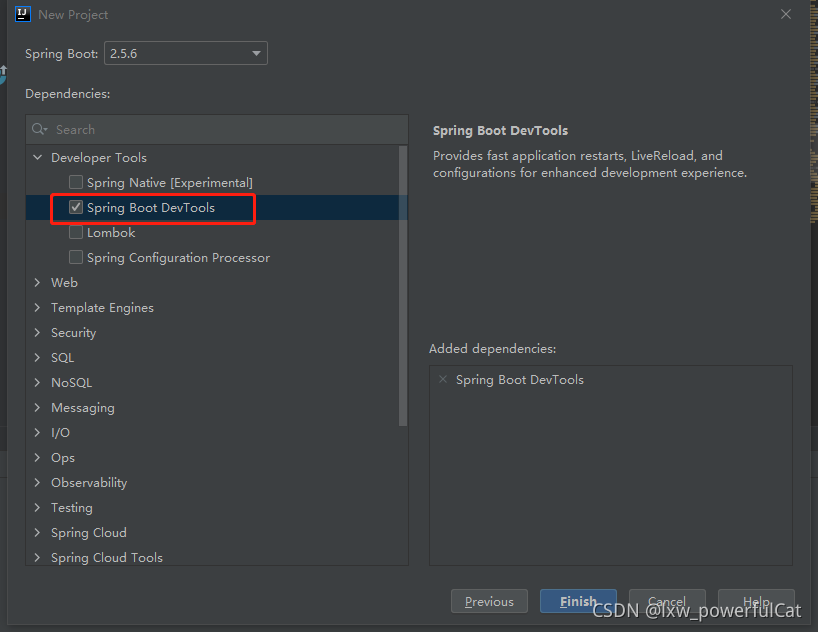Screen dimensions: 818x632
Task: Click the dependency list vertical scrollbar
Action: [403, 286]
